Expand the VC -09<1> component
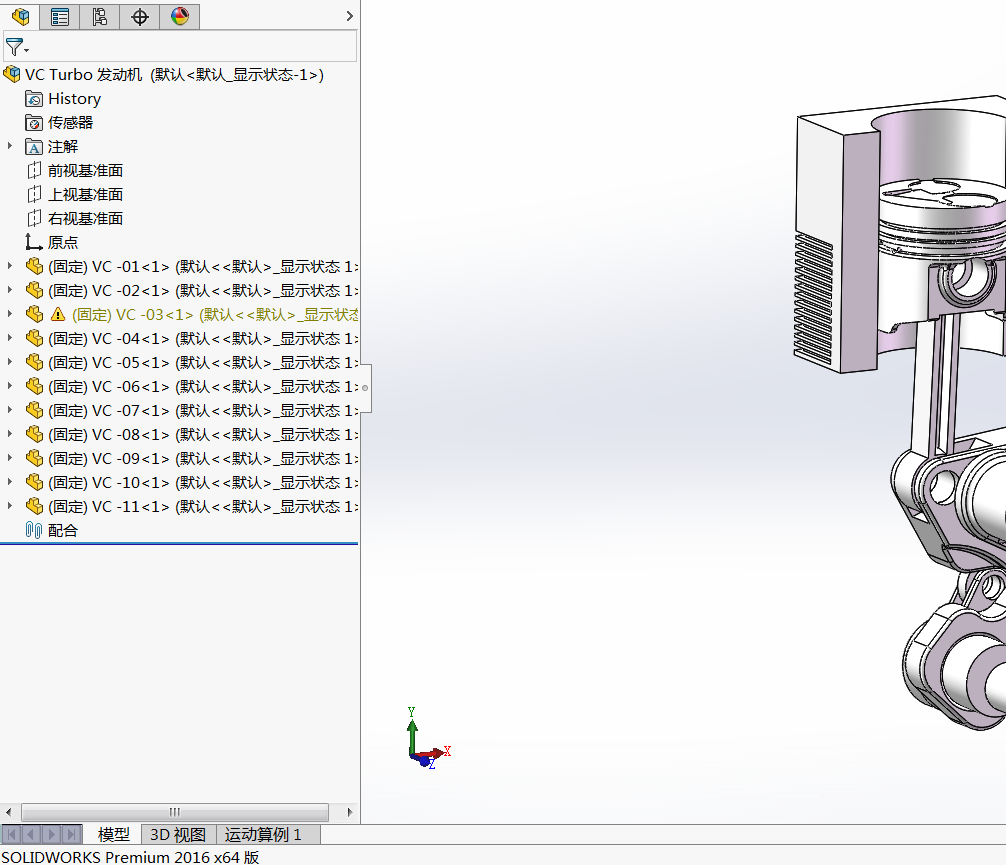1006x865 pixels. pos(10,458)
